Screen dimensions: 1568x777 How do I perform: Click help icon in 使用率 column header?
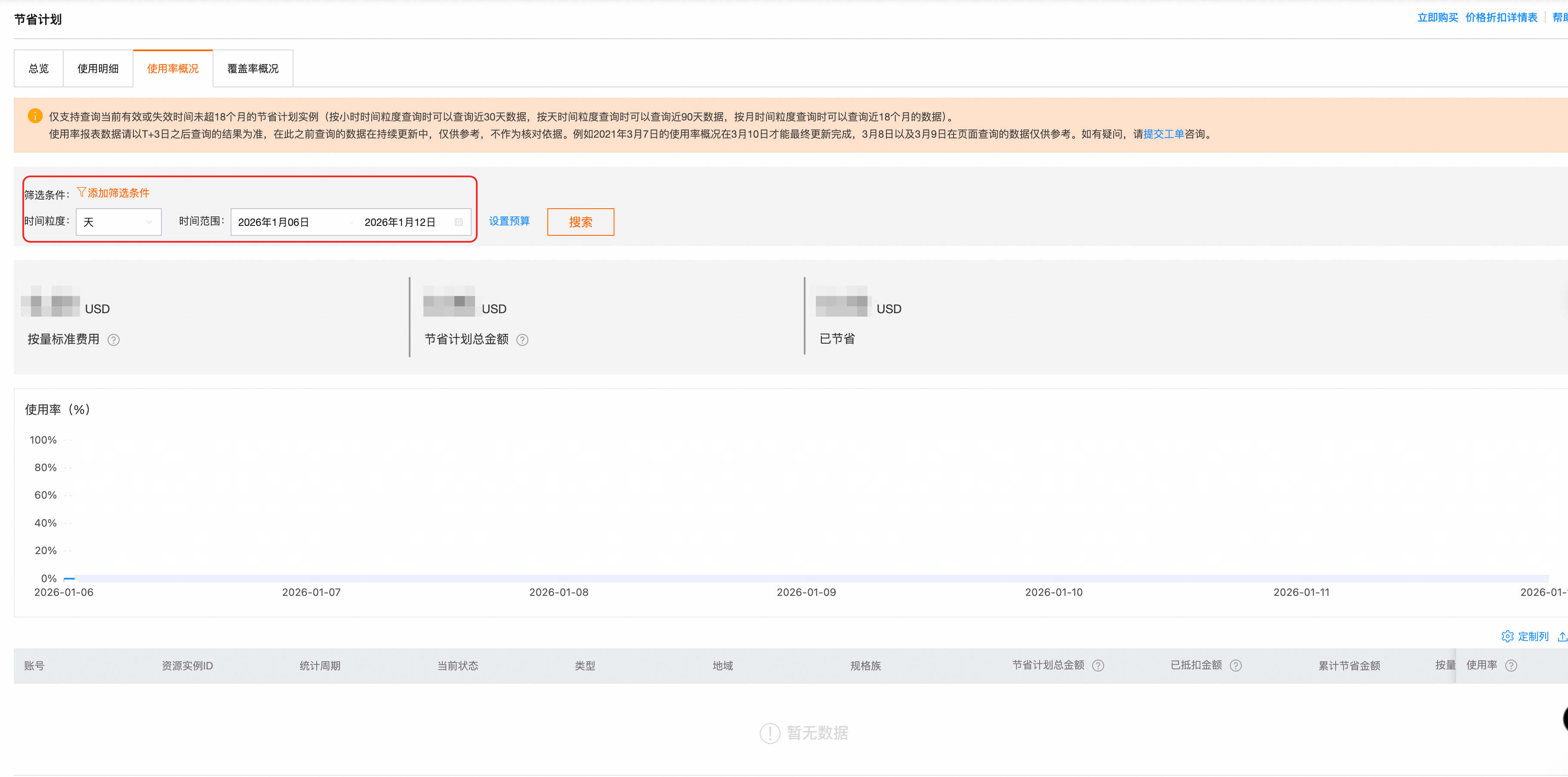pos(1511,666)
